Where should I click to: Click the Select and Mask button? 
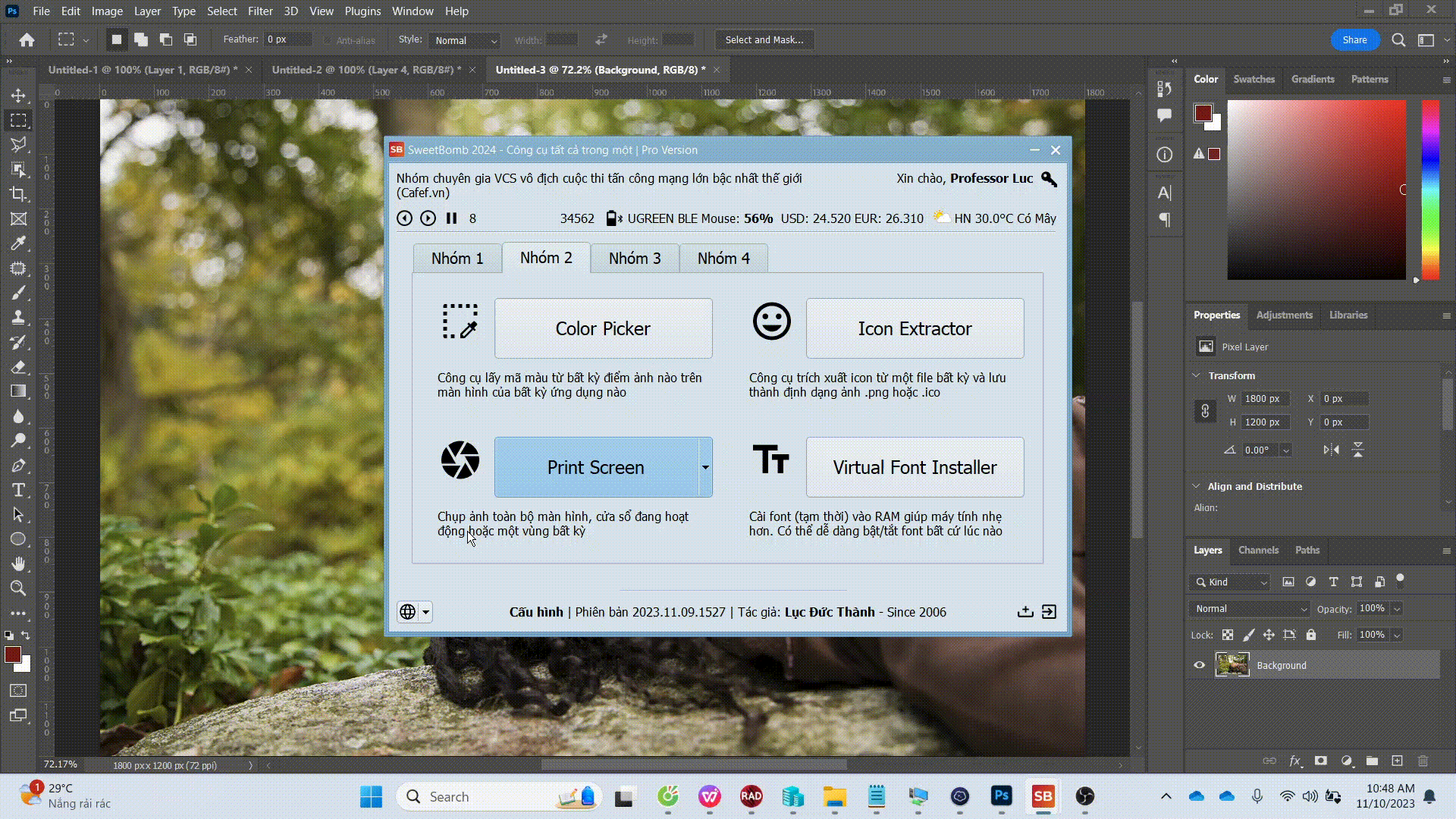764,39
